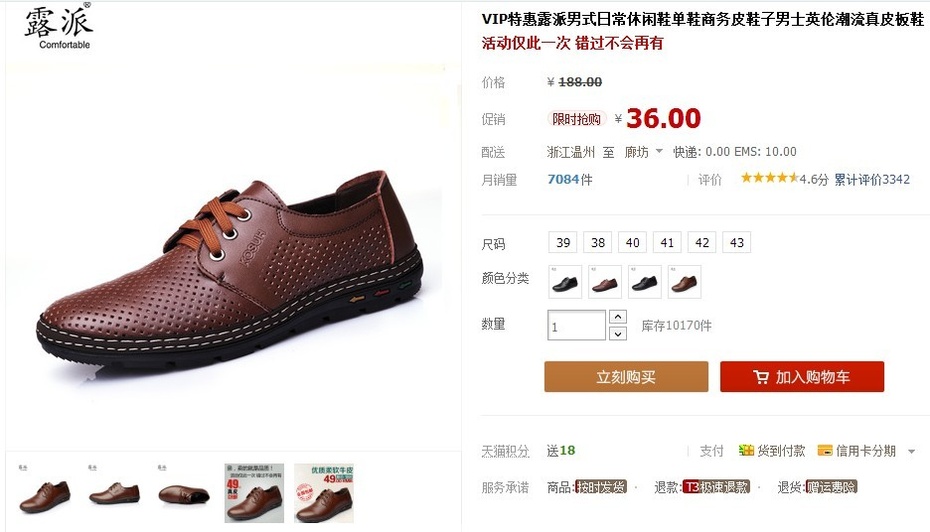This screenshot has width=930, height=532.
Task: Click the 立刻购买 buy now button
Action: (x=626, y=377)
